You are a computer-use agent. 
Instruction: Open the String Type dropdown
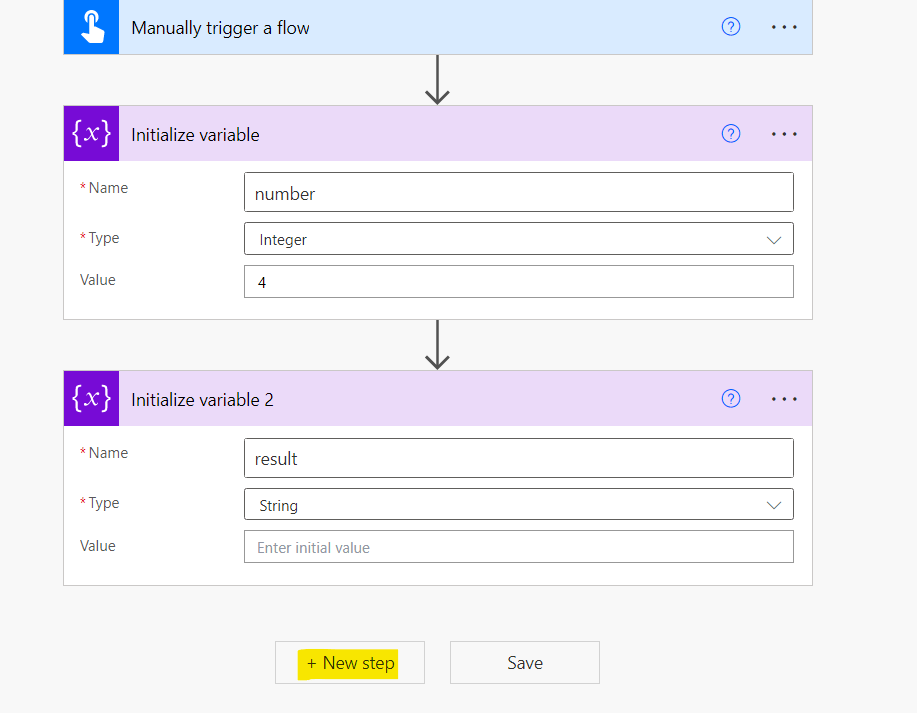point(519,503)
